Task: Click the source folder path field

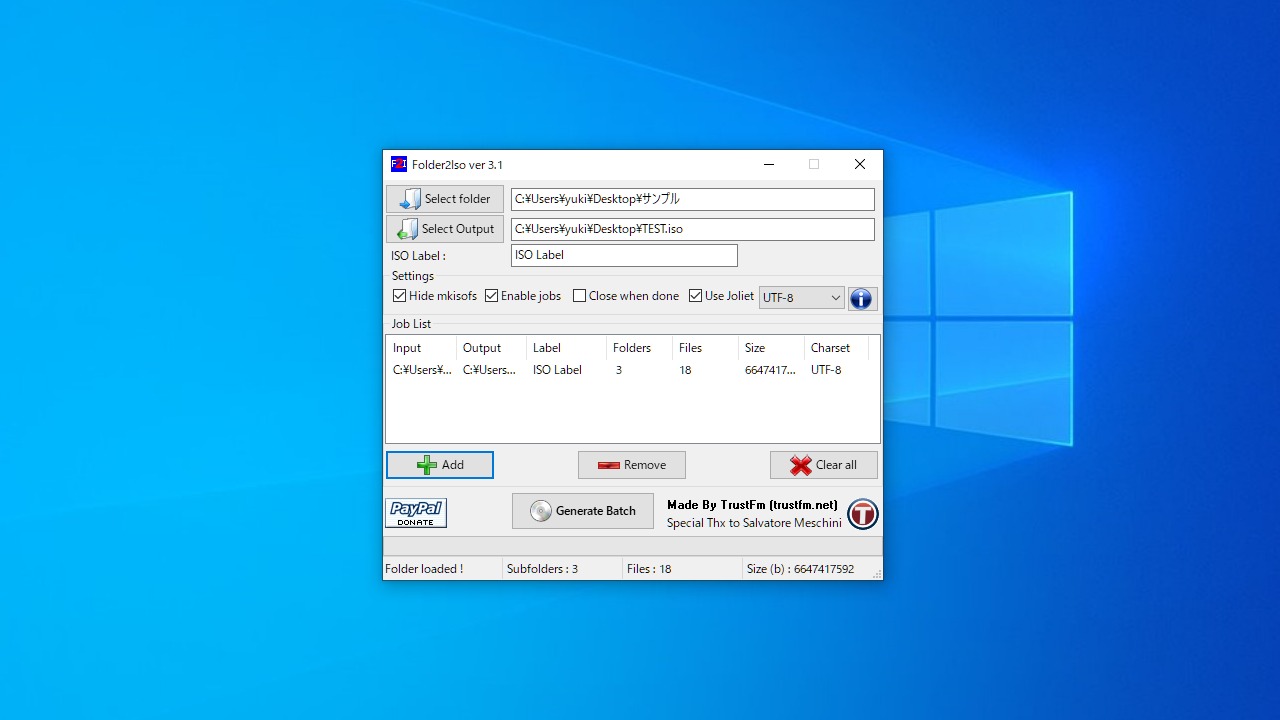Action: pos(693,199)
